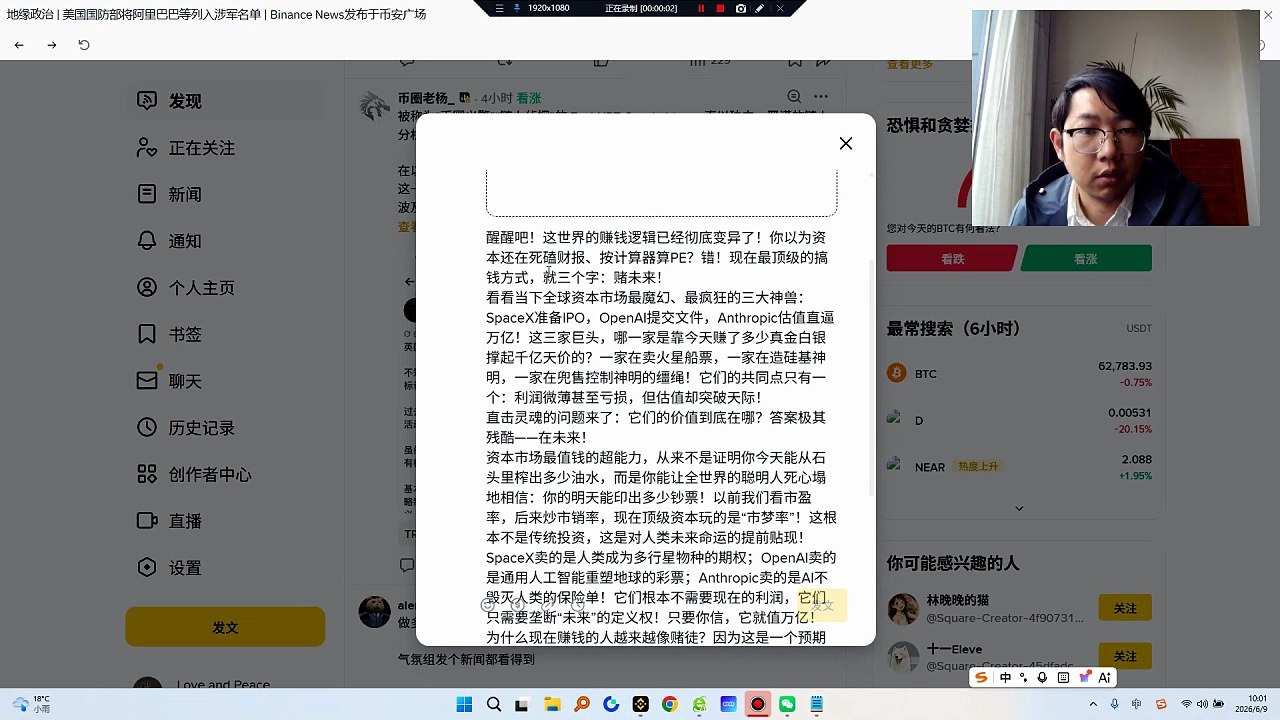1280x720 pixels.
Task: Open Google Chrome from the taskbar
Action: click(x=669, y=705)
